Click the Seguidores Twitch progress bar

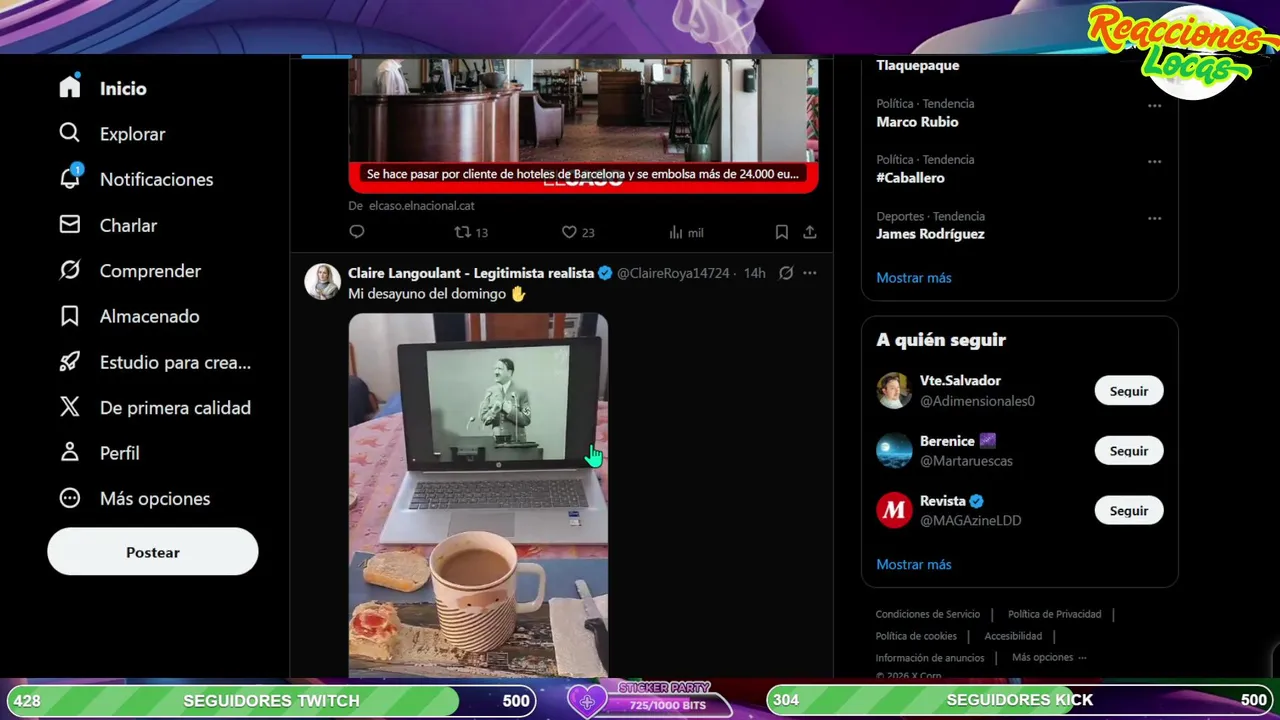[272, 700]
